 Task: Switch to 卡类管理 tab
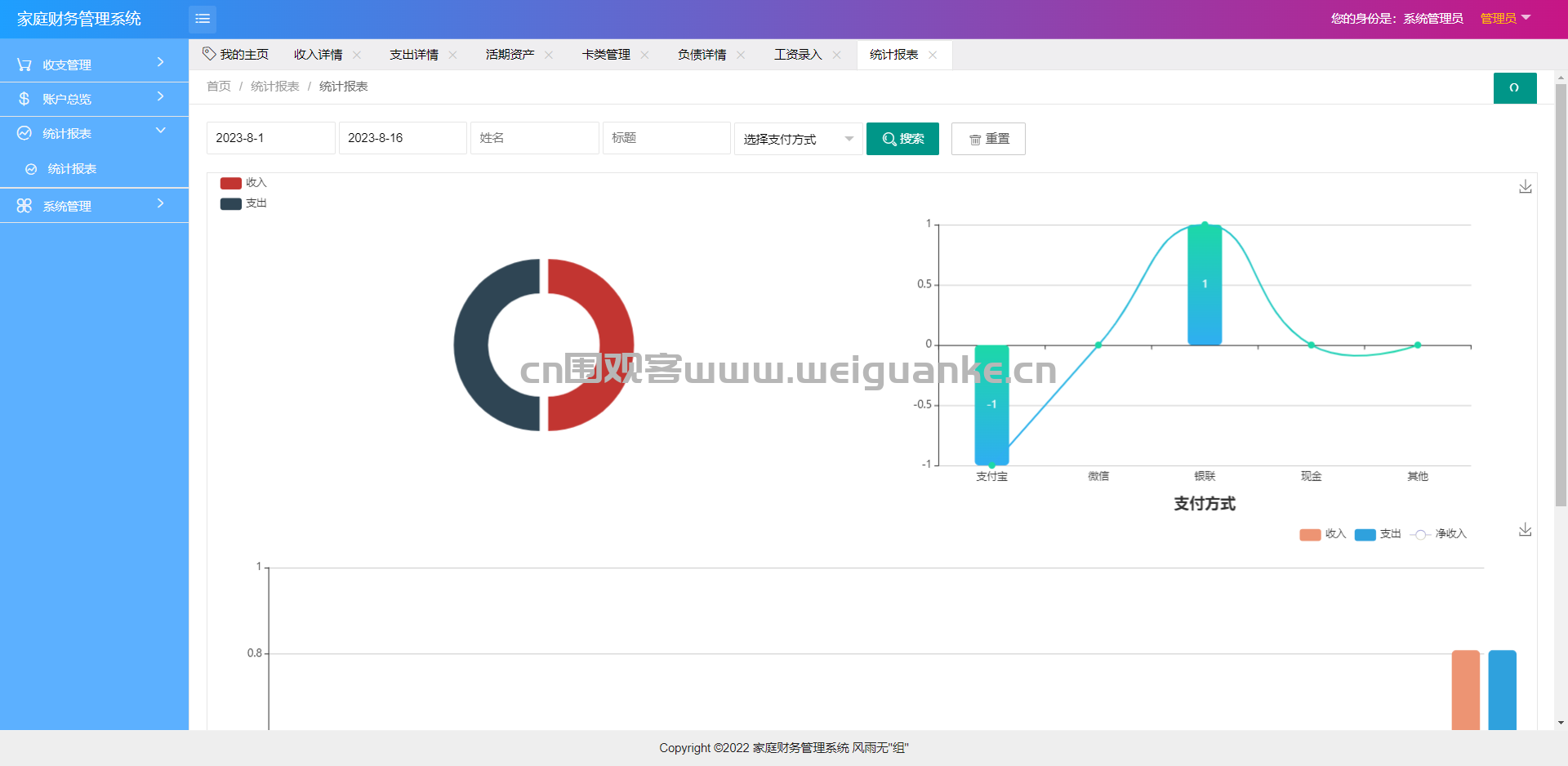pos(606,55)
